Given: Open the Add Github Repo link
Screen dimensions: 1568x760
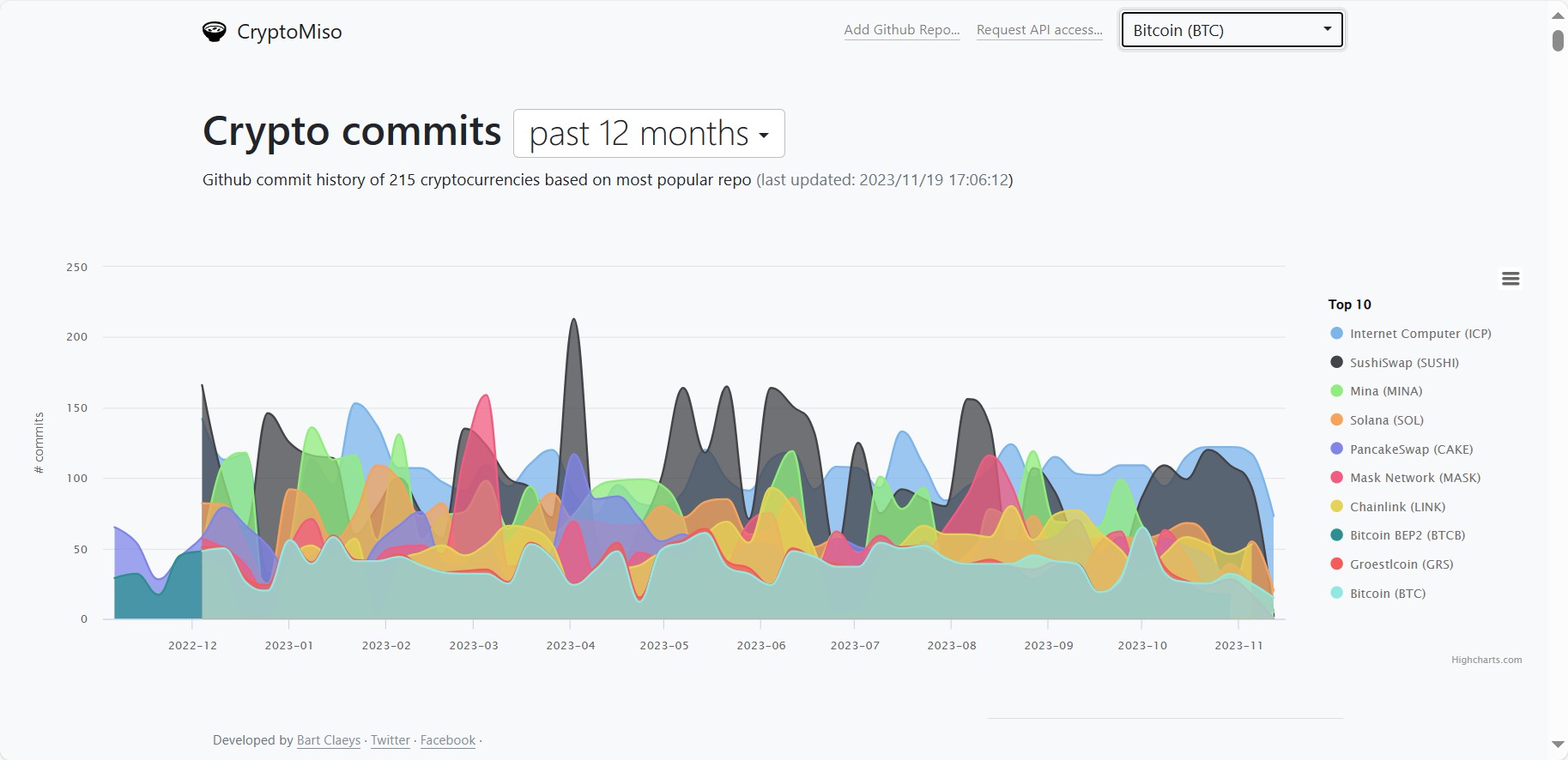Looking at the screenshot, I should pyautogui.click(x=901, y=30).
